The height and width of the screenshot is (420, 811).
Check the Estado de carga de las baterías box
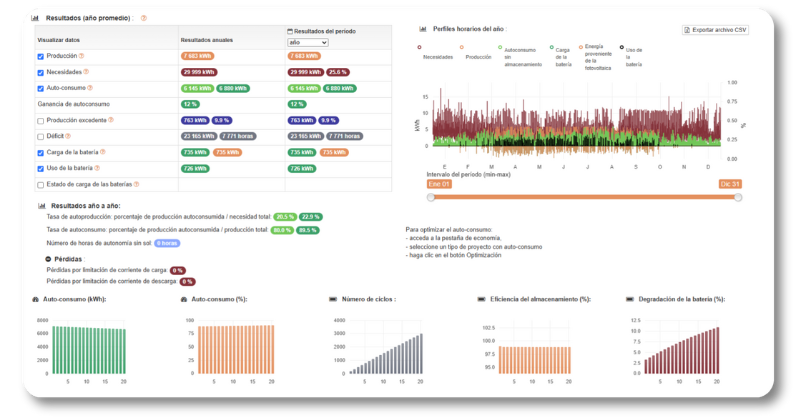(x=41, y=185)
